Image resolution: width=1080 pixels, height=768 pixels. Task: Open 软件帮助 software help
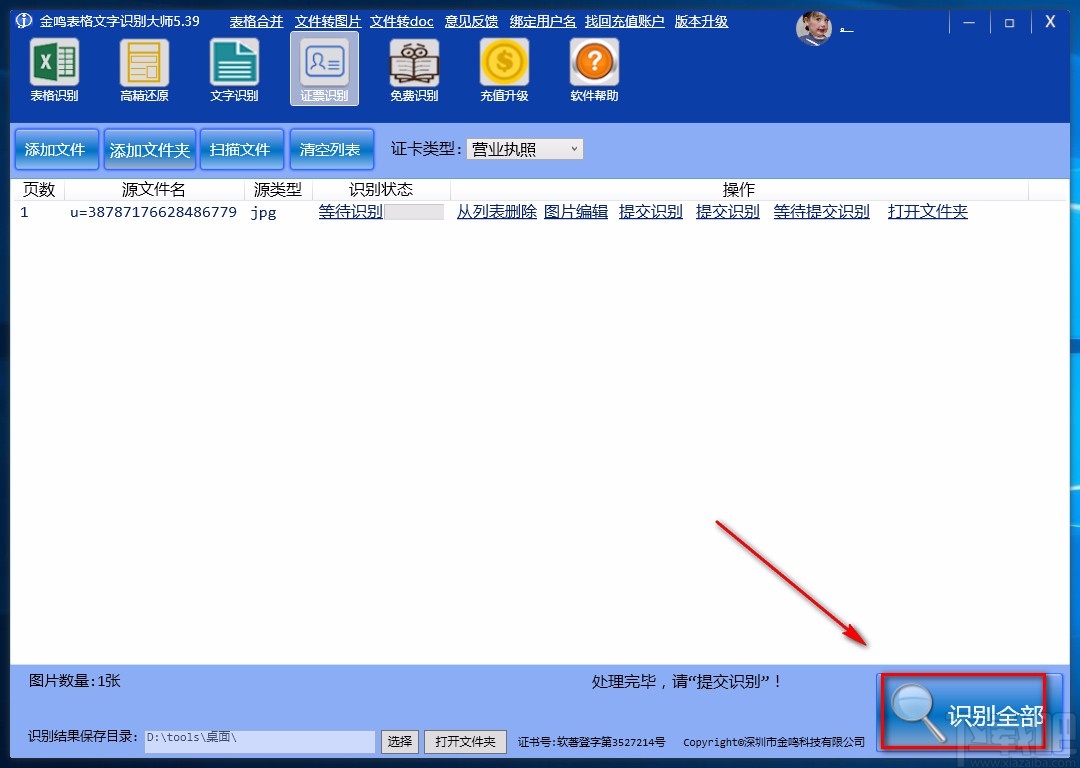[593, 68]
